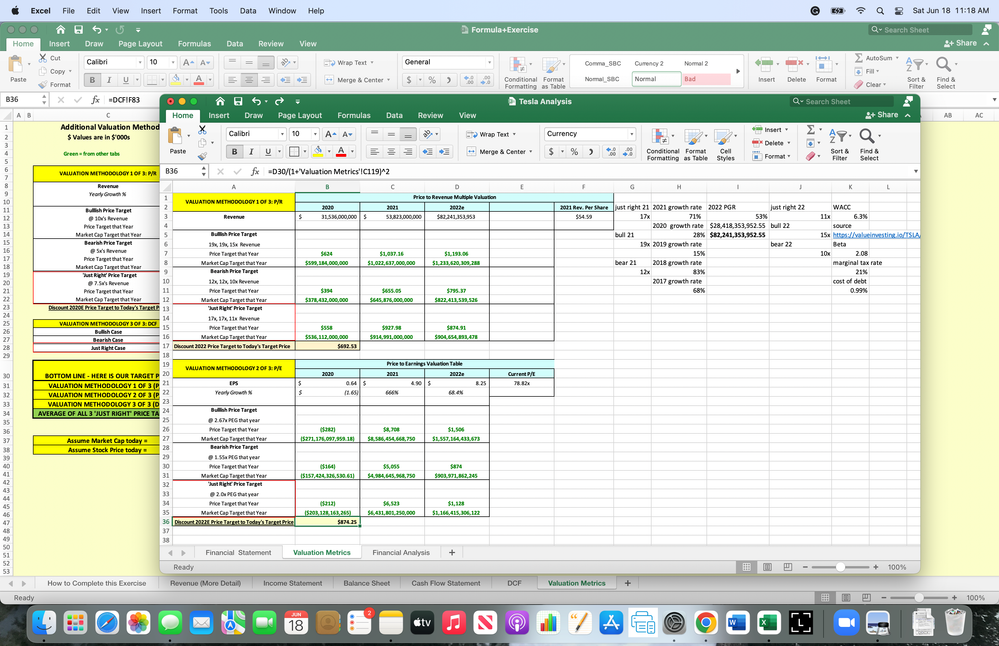This screenshot has width=999, height=646.
Task: Toggle Italic formatting in the ribbon
Action: (x=249, y=151)
